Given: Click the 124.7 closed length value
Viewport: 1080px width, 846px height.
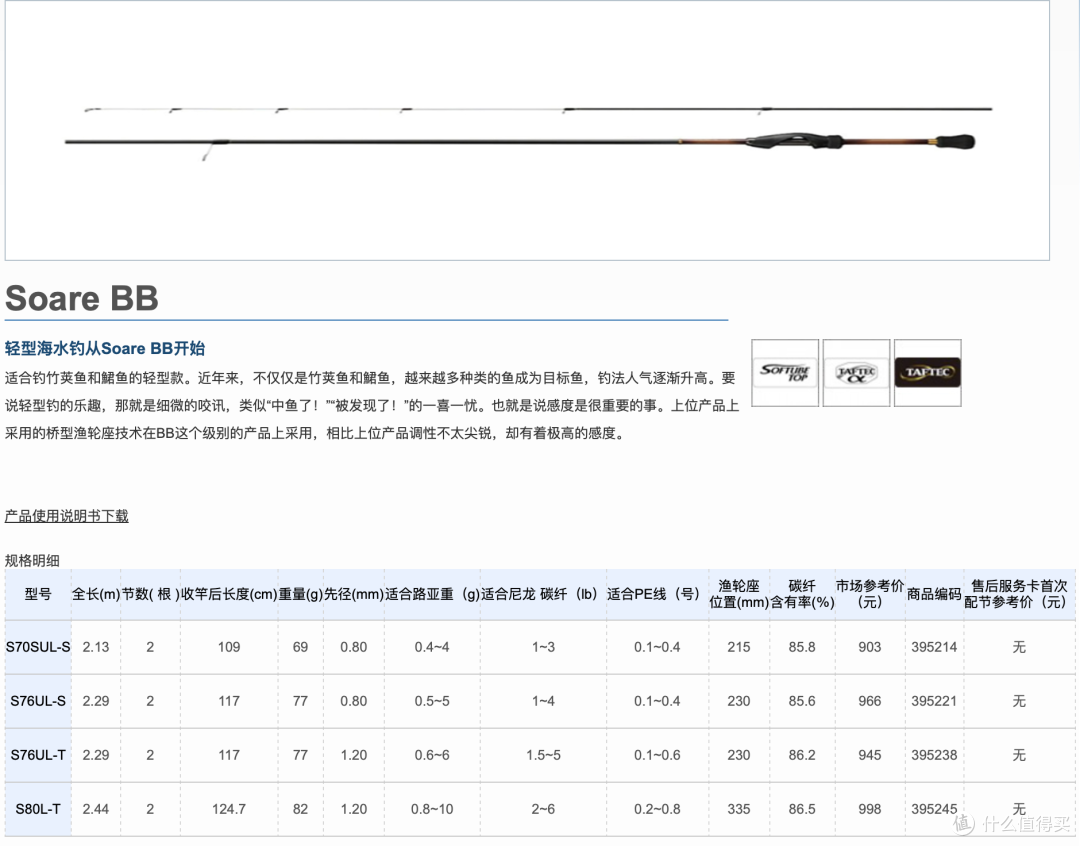Looking at the screenshot, I should pyautogui.click(x=229, y=809).
